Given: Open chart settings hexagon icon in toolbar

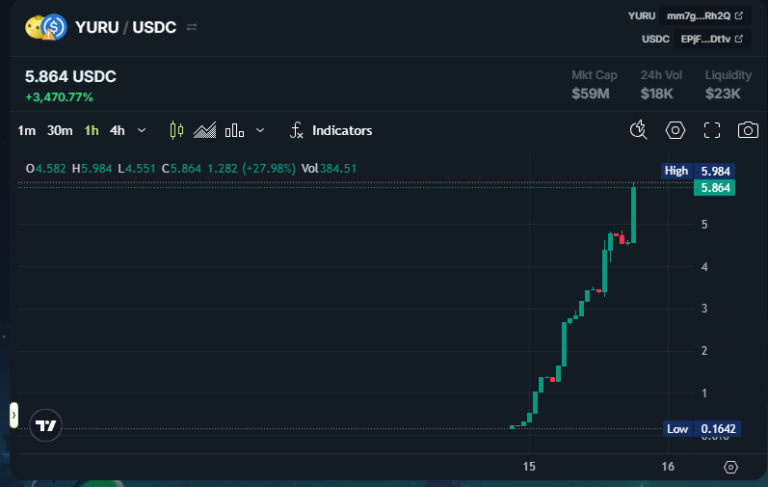Looking at the screenshot, I should click(x=676, y=130).
